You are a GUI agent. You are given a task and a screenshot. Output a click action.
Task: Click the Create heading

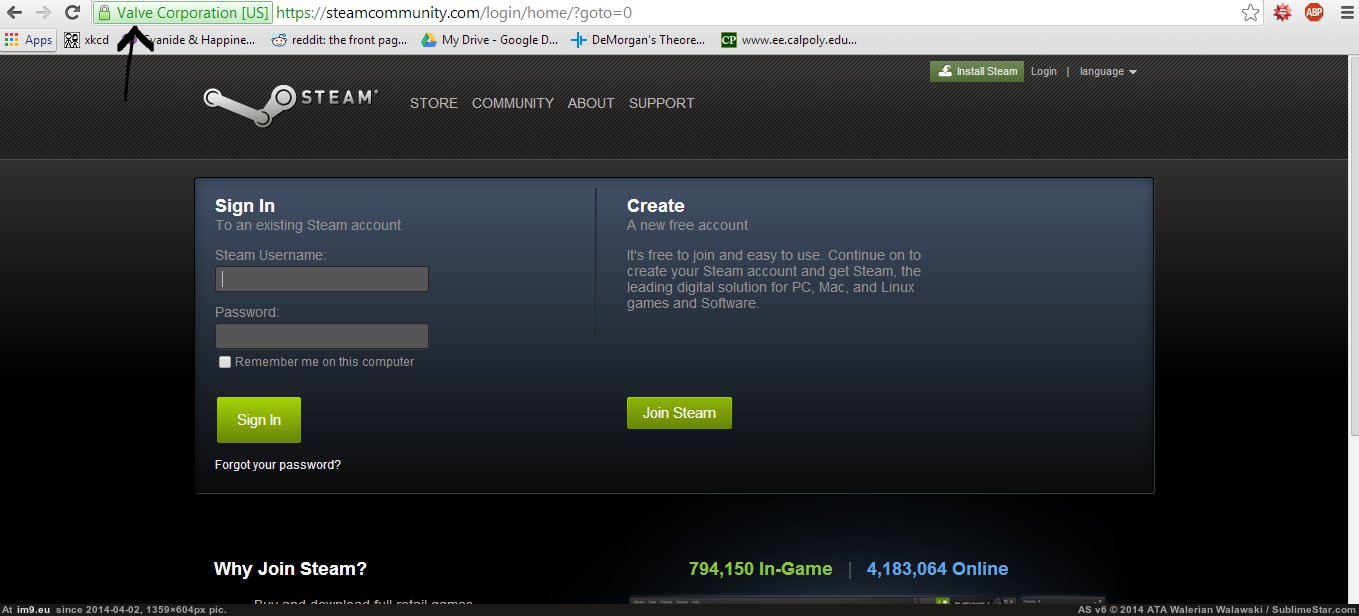(x=656, y=206)
